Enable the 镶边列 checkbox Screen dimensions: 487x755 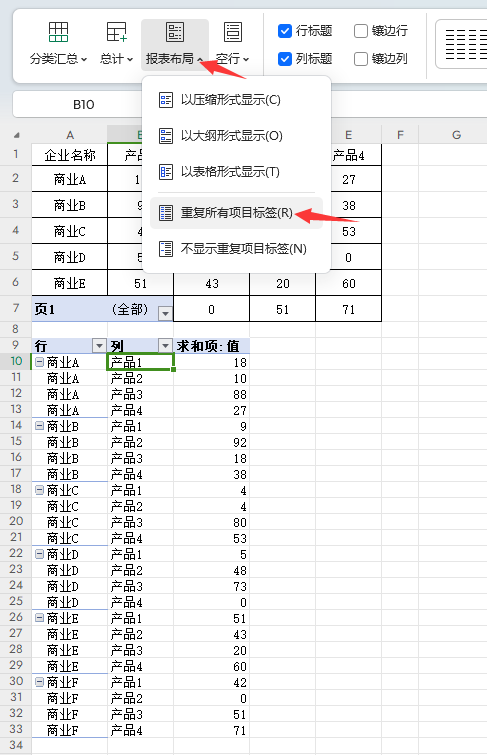[x=361, y=59]
